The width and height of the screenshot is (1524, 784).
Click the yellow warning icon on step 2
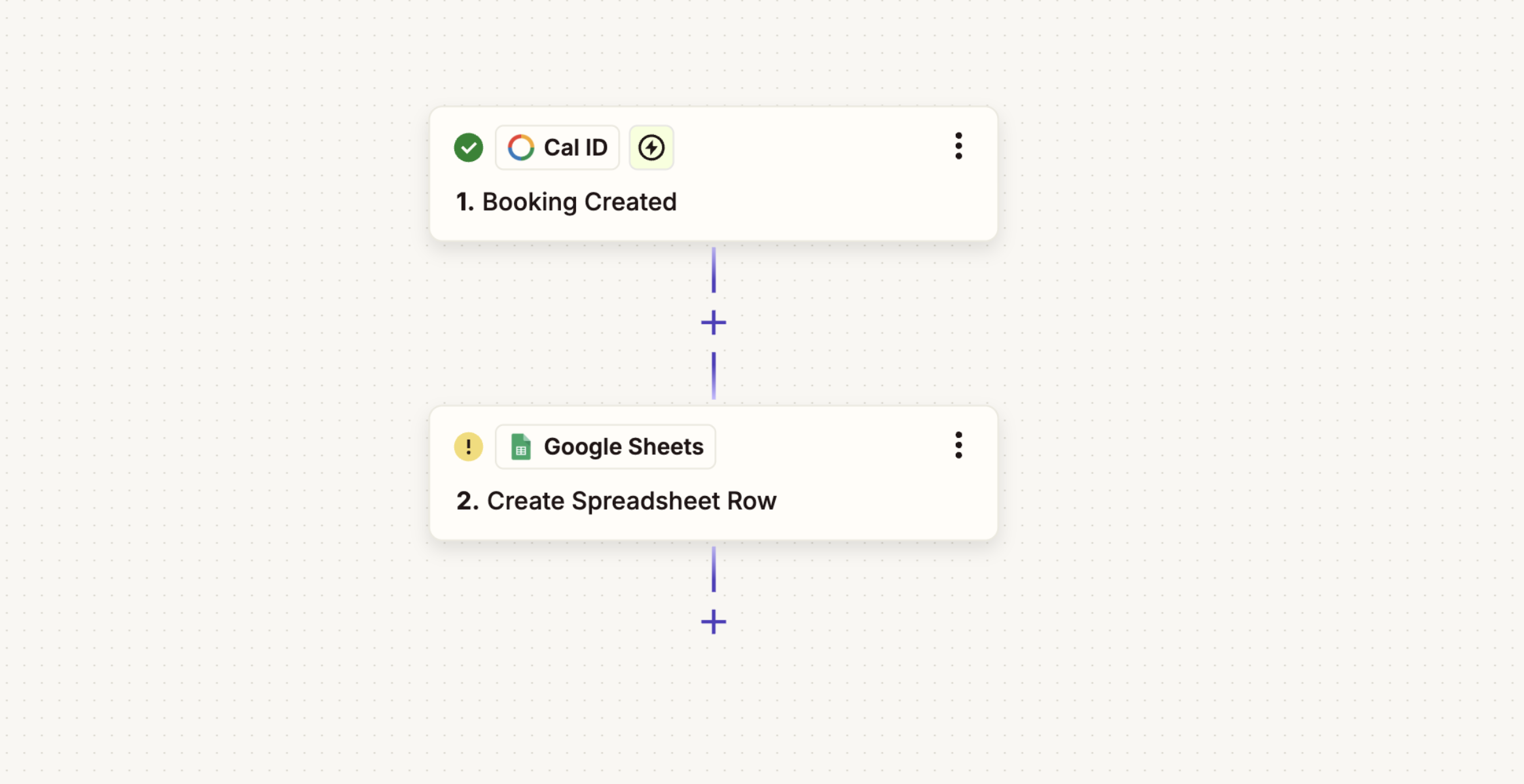(x=468, y=446)
